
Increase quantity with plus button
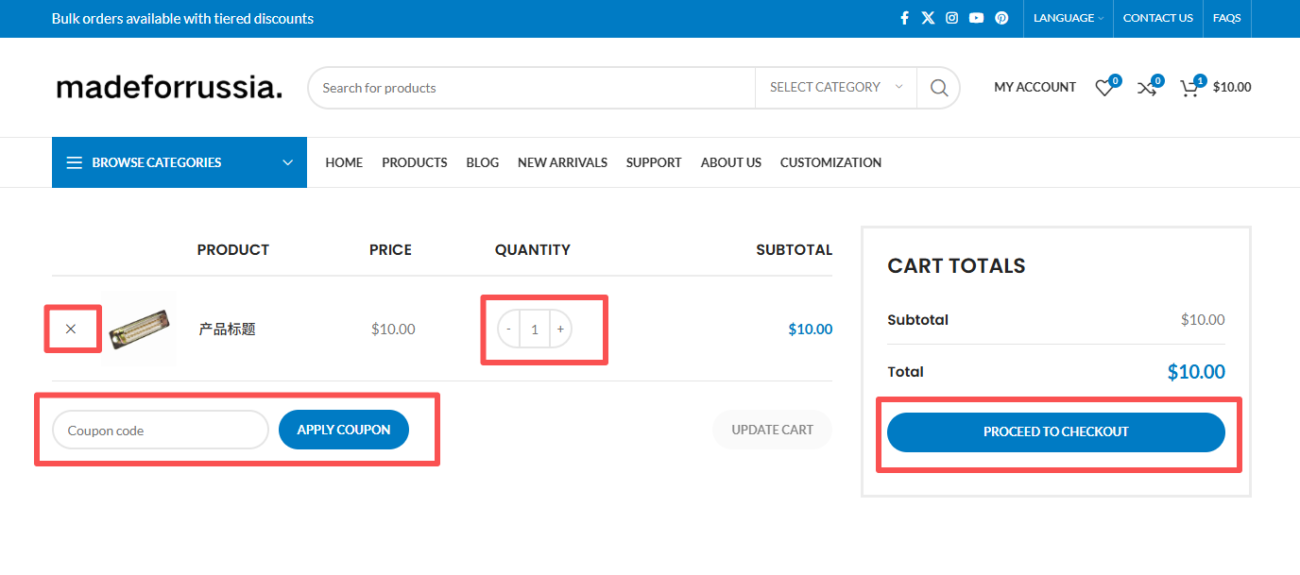560,329
